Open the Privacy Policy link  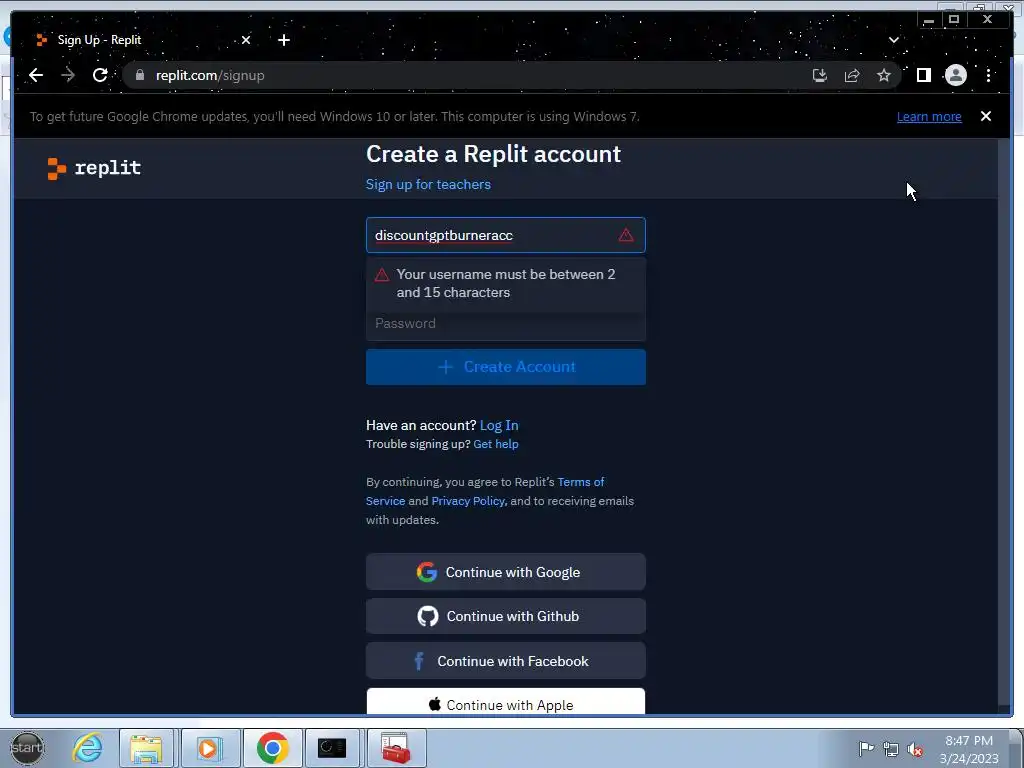coord(468,501)
